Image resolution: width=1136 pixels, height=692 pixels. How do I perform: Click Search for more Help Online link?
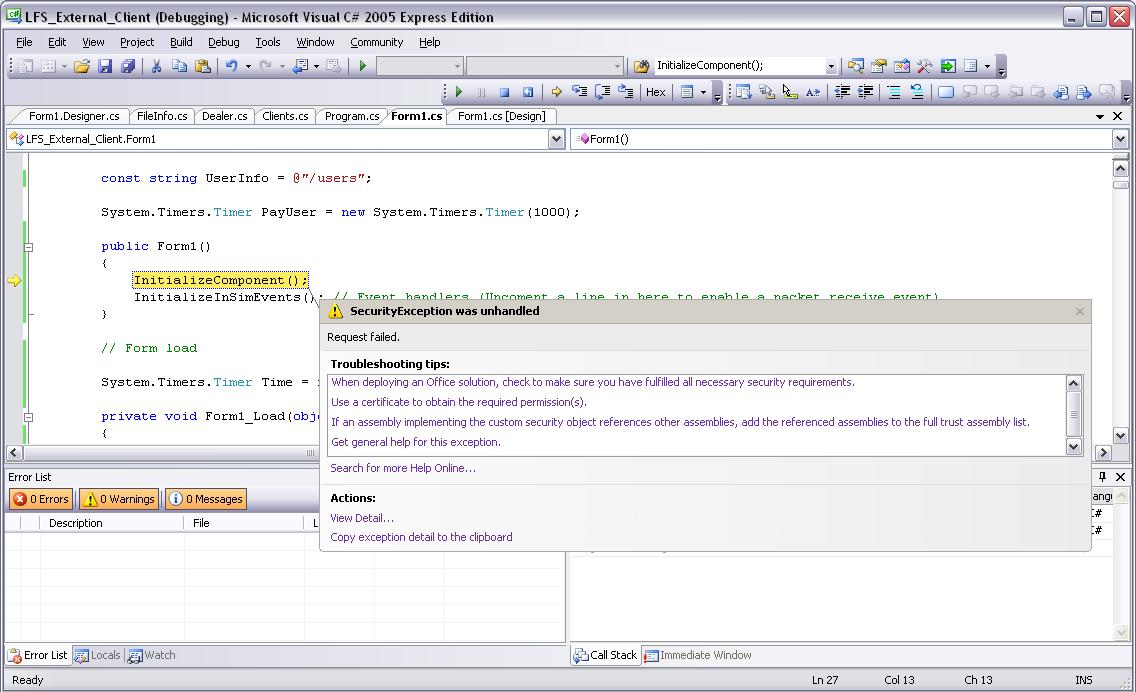pos(403,468)
